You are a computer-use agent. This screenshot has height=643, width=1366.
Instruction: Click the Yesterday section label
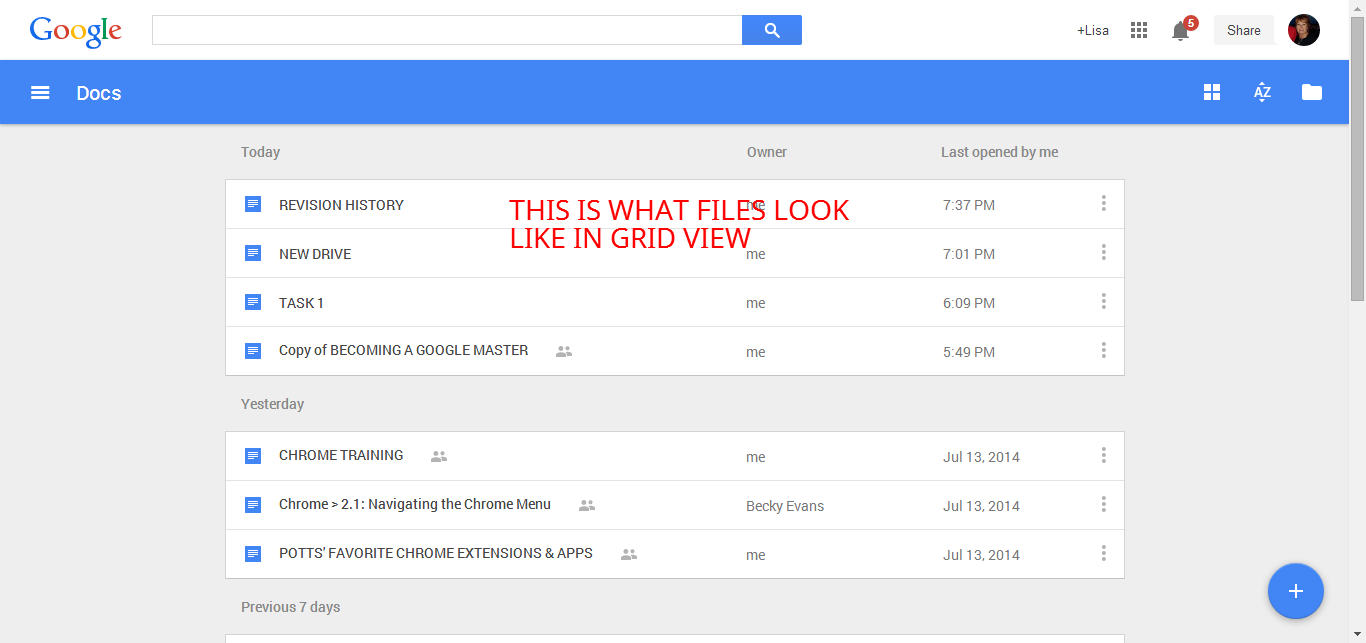pyautogui.click(x=272, y=404)
